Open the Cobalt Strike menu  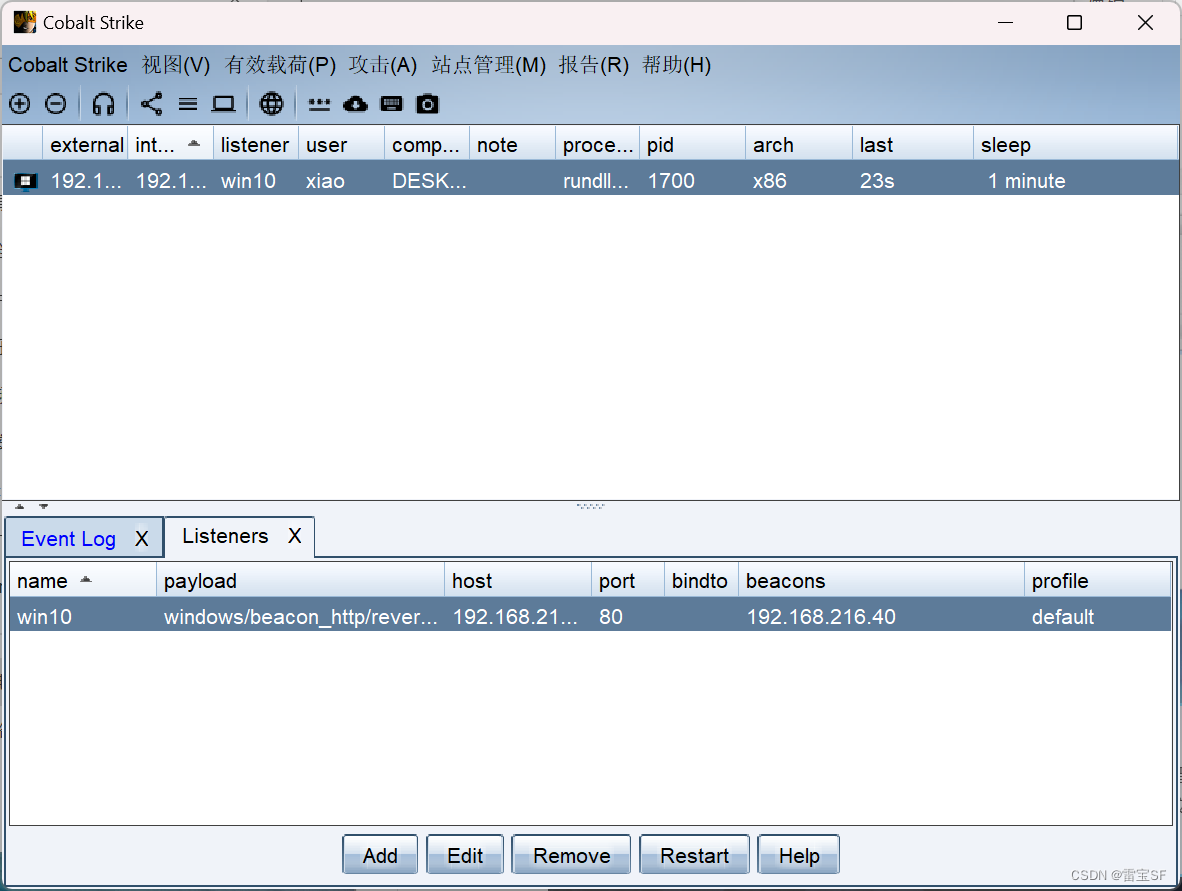coord(68,65)
